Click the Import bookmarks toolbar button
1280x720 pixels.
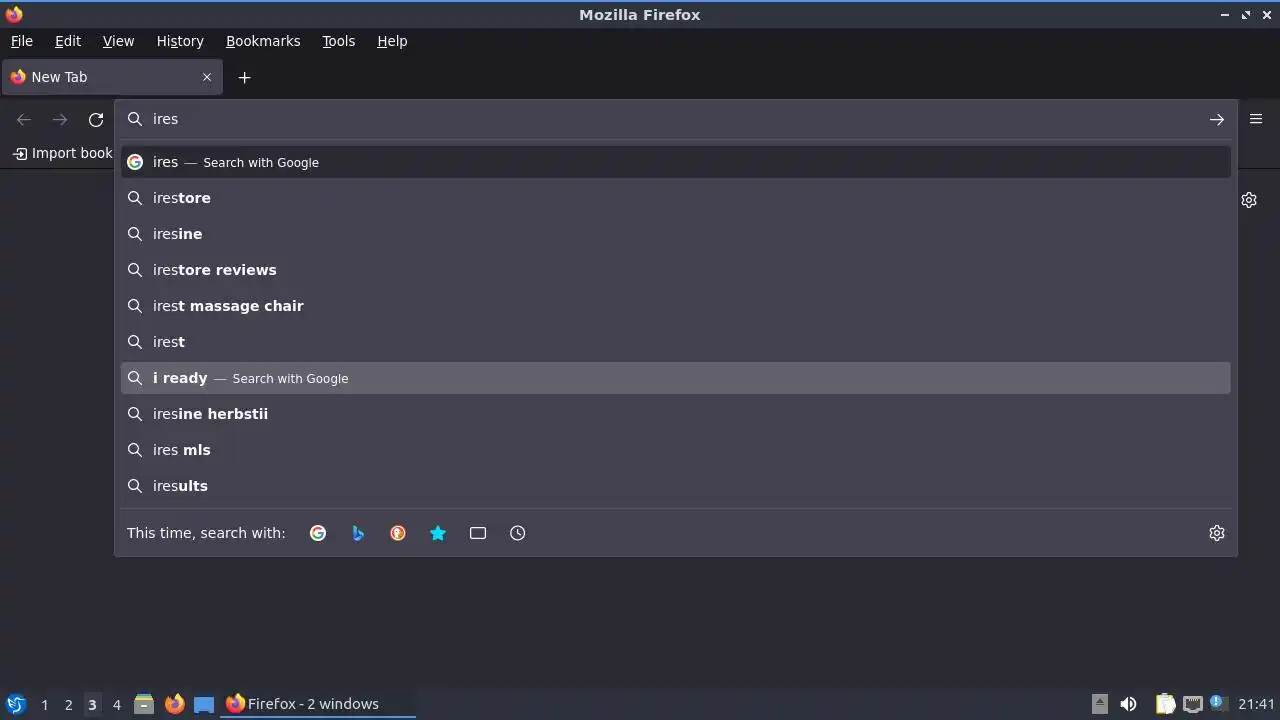pos(62,153)
